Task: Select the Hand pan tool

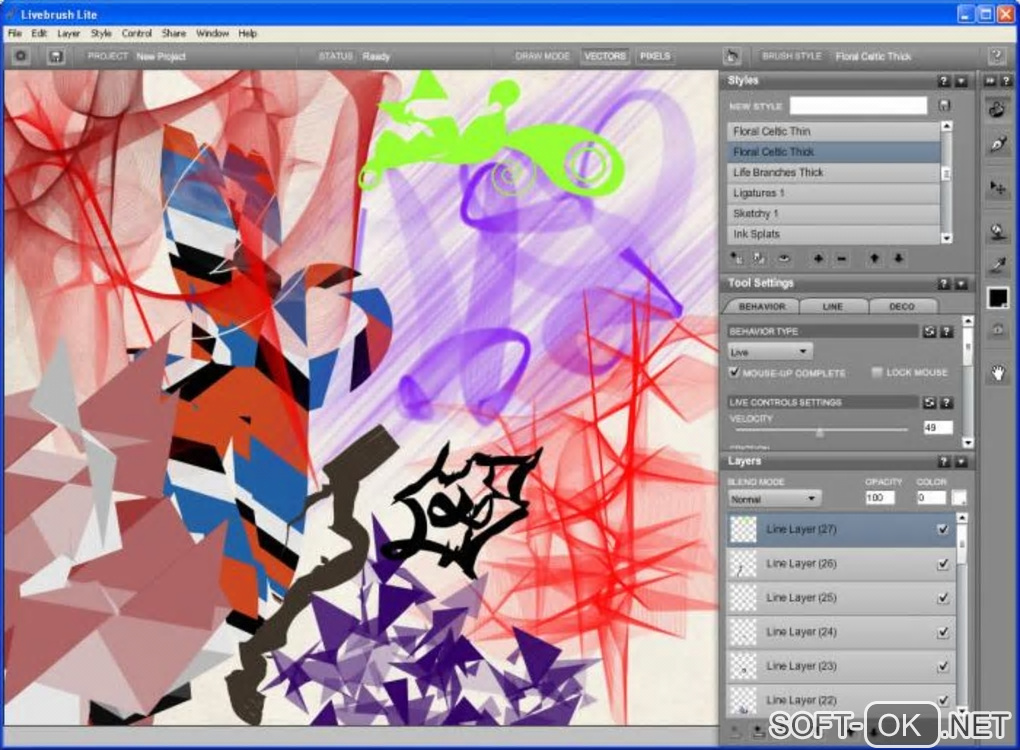Action: coord(997,373)
